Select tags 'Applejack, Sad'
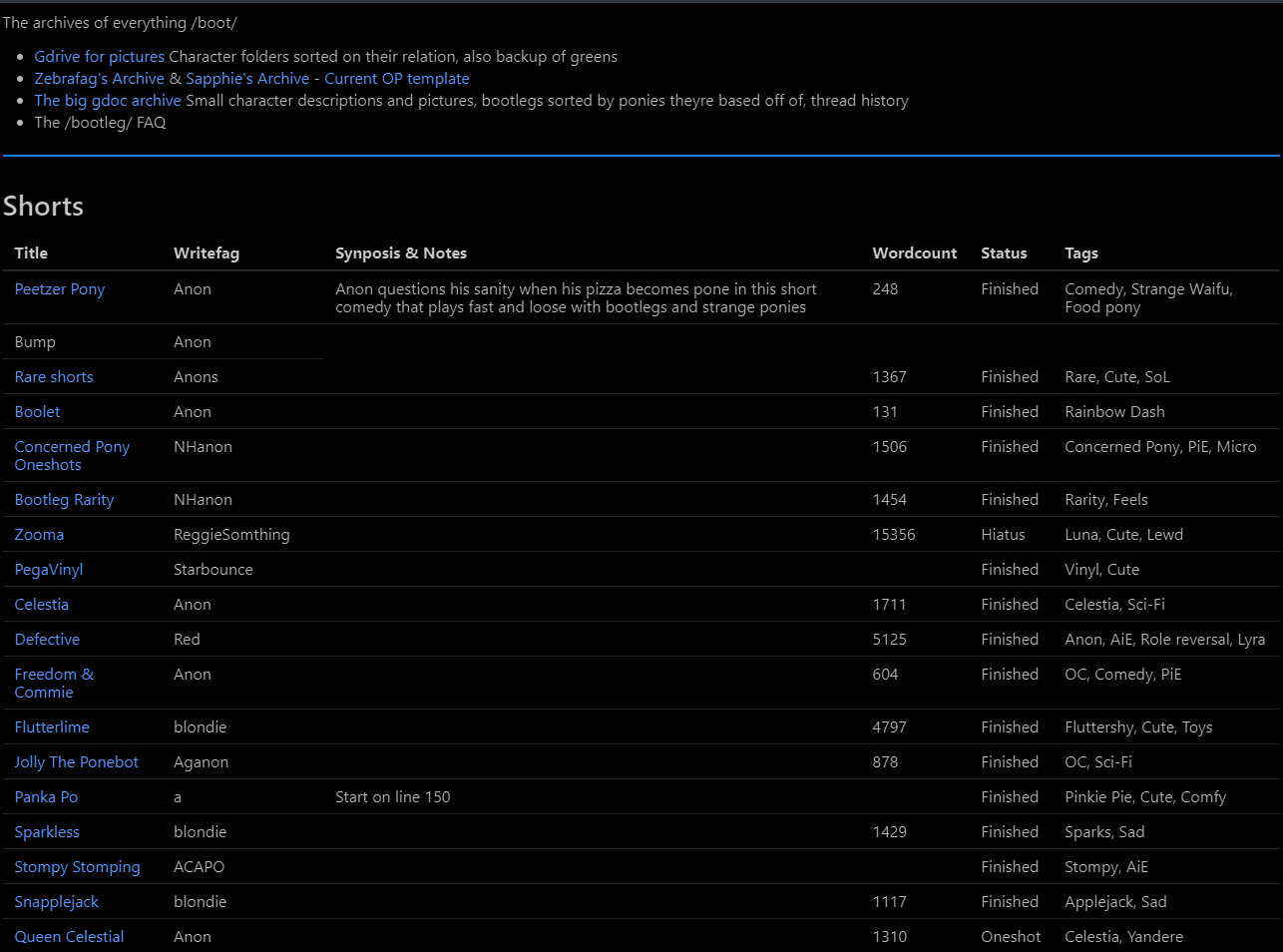 tap(1115, 902)
